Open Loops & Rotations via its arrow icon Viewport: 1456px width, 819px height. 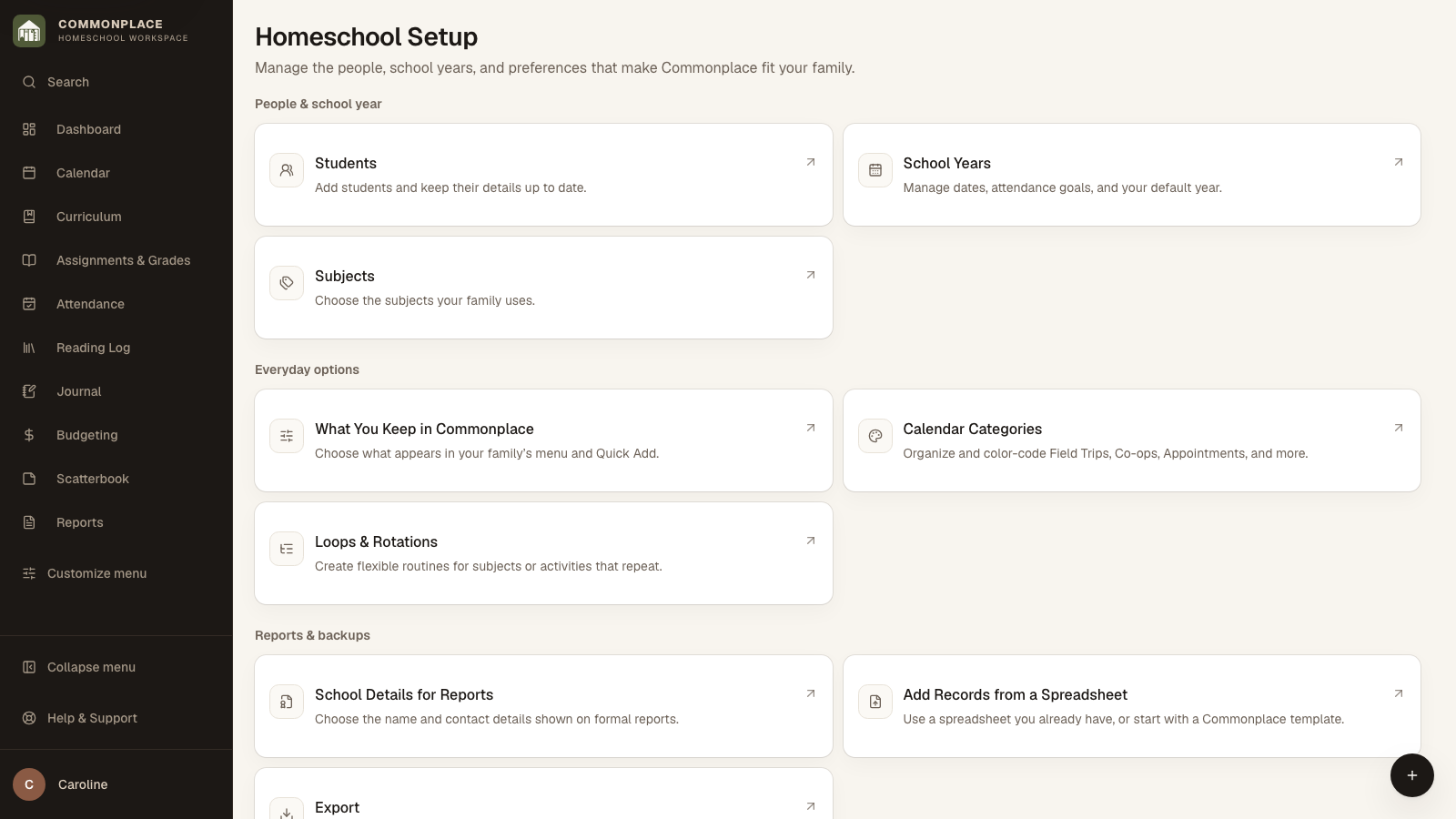811,541
